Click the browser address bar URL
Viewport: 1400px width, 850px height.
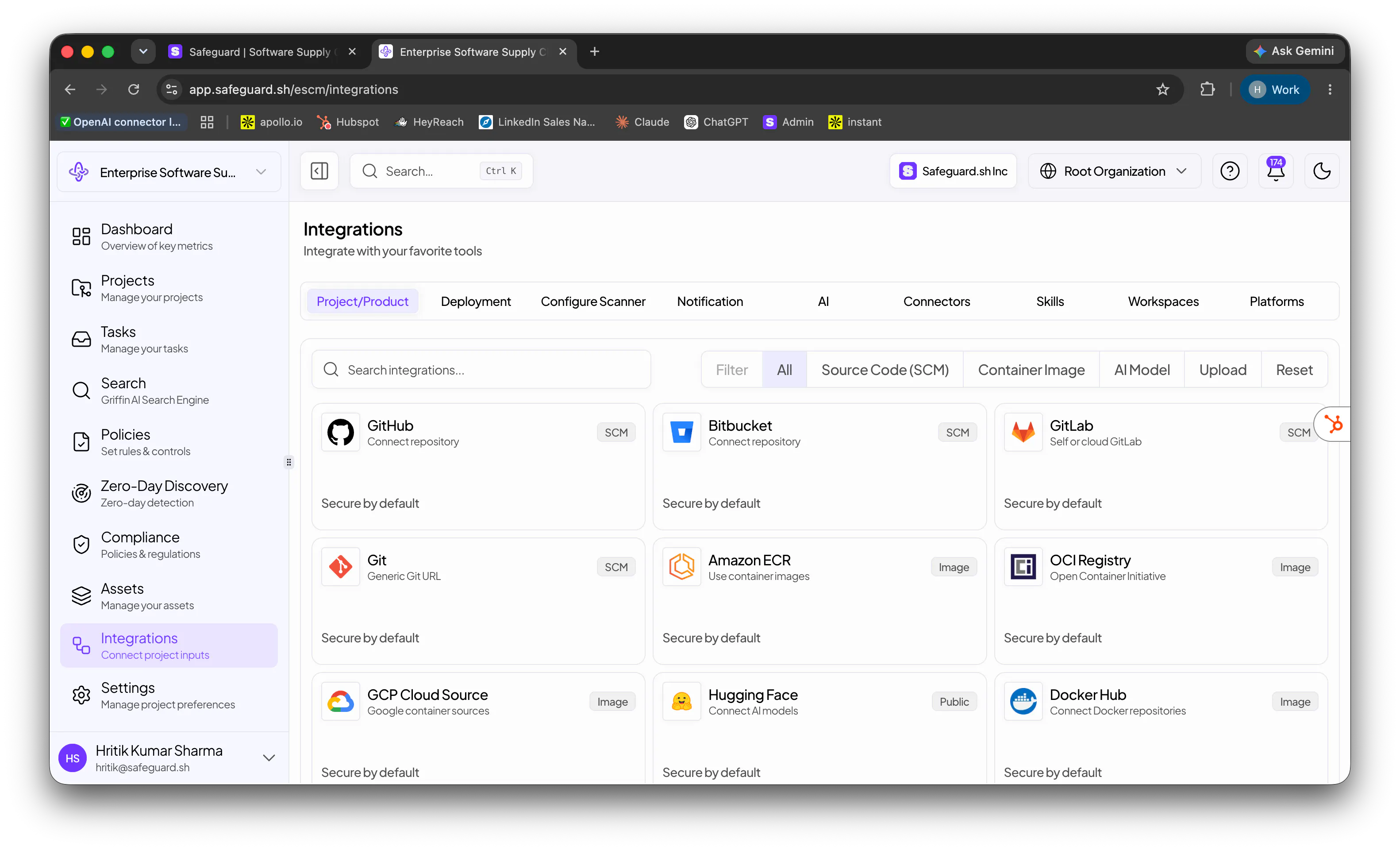293,89
